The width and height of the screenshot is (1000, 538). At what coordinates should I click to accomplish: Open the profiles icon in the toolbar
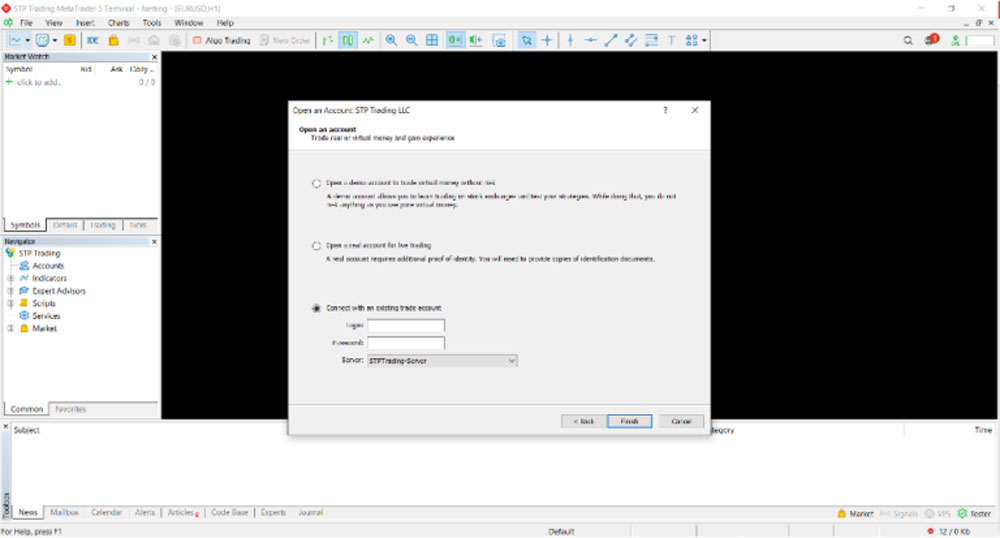click(42, 40)
